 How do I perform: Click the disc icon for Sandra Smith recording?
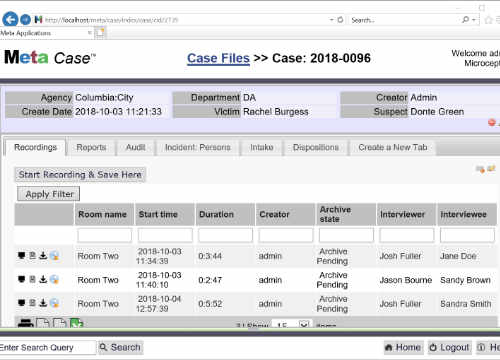pos(54,303)
